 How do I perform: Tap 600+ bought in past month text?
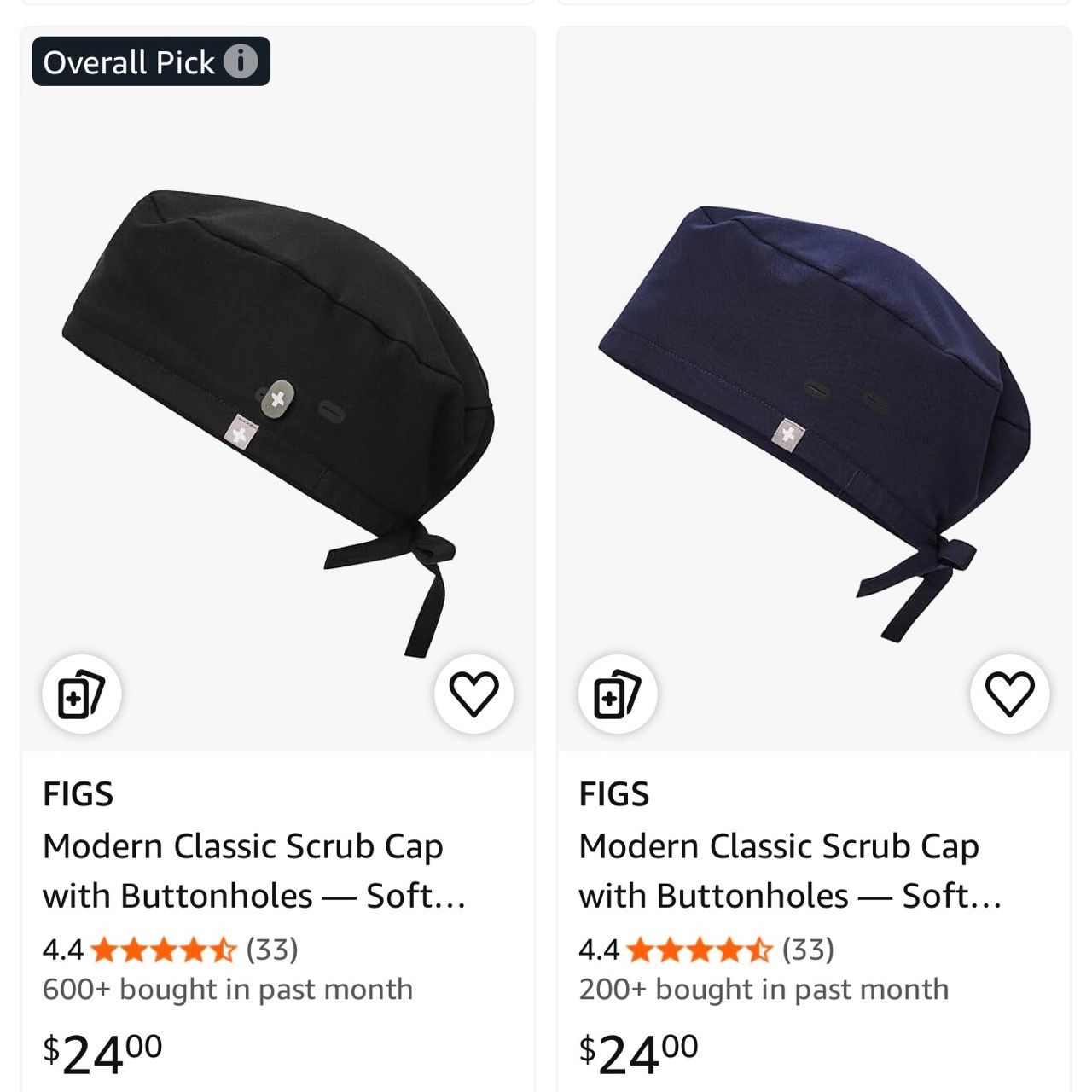(x=228, y=990)
